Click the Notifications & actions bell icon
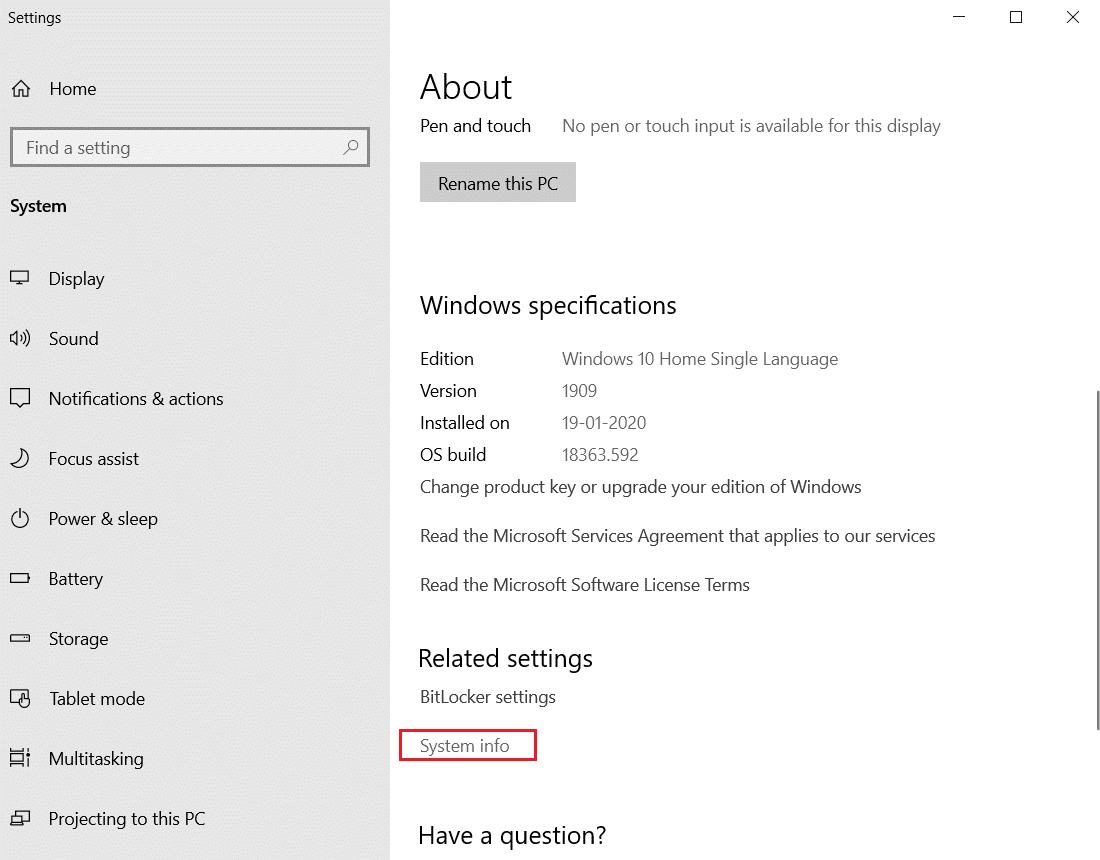This screenshot has height=860, width=1100. pyautogui.click(x=21, y=398)
